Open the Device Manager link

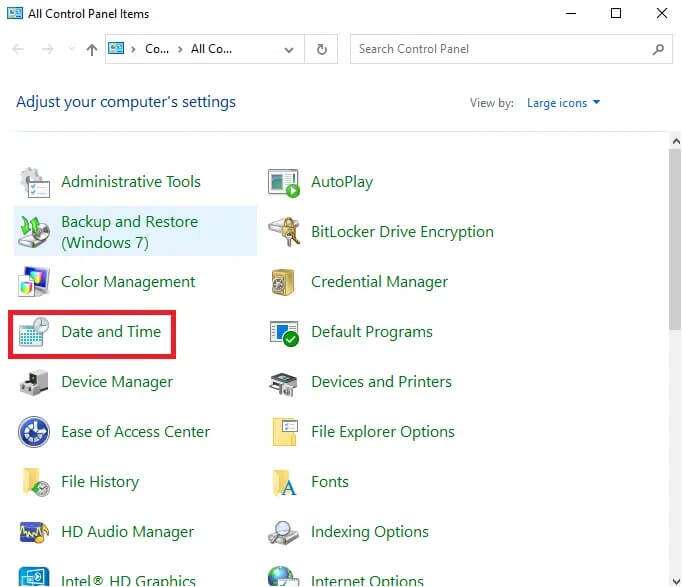click(x=117, y=382)
